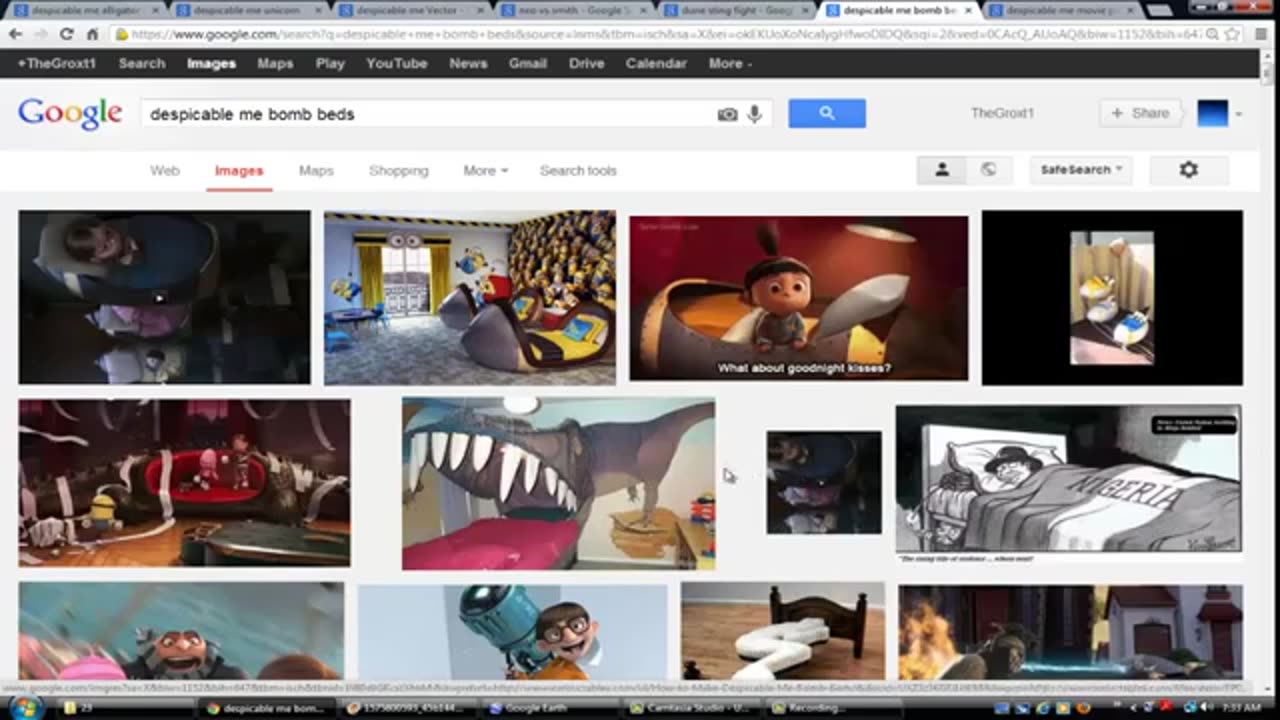Open Vector with blue gun image

click(x=512, y=632)
